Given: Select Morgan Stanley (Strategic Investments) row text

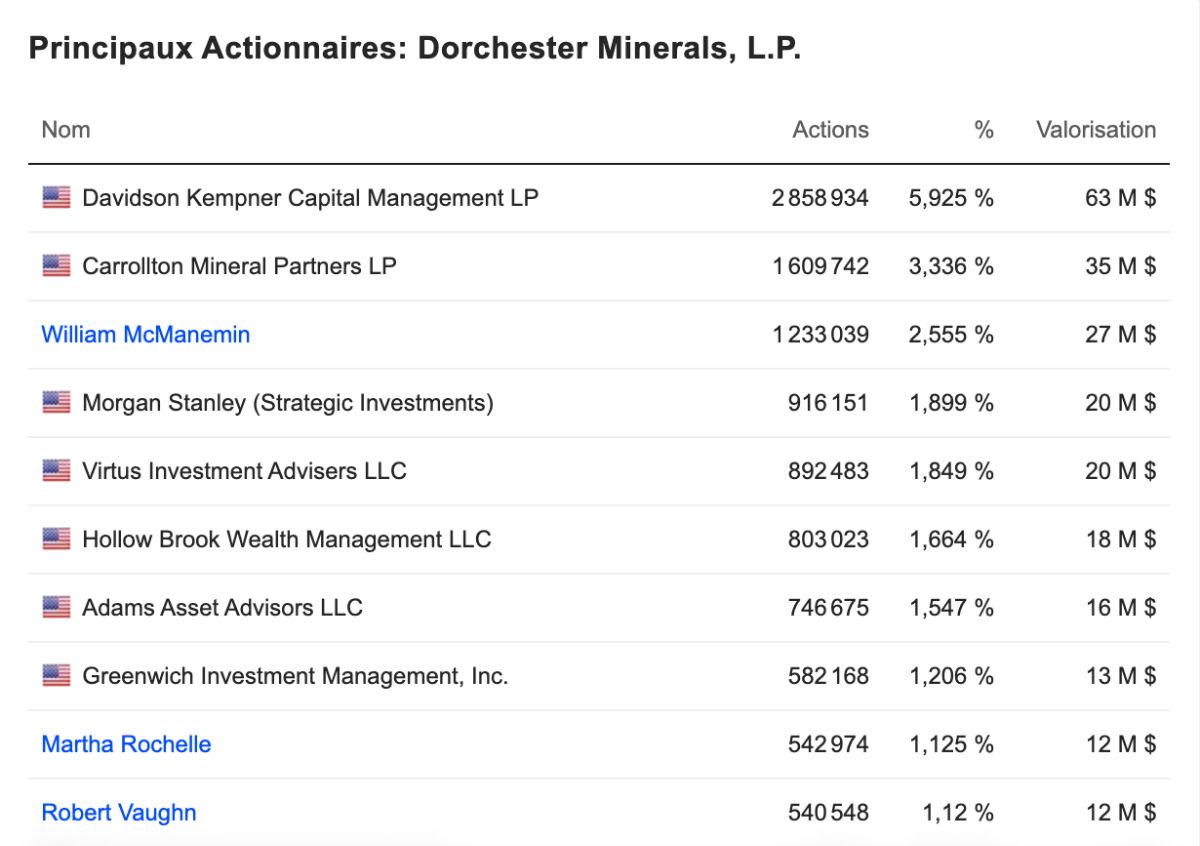Looking at the screenshot, I should 288,403.
